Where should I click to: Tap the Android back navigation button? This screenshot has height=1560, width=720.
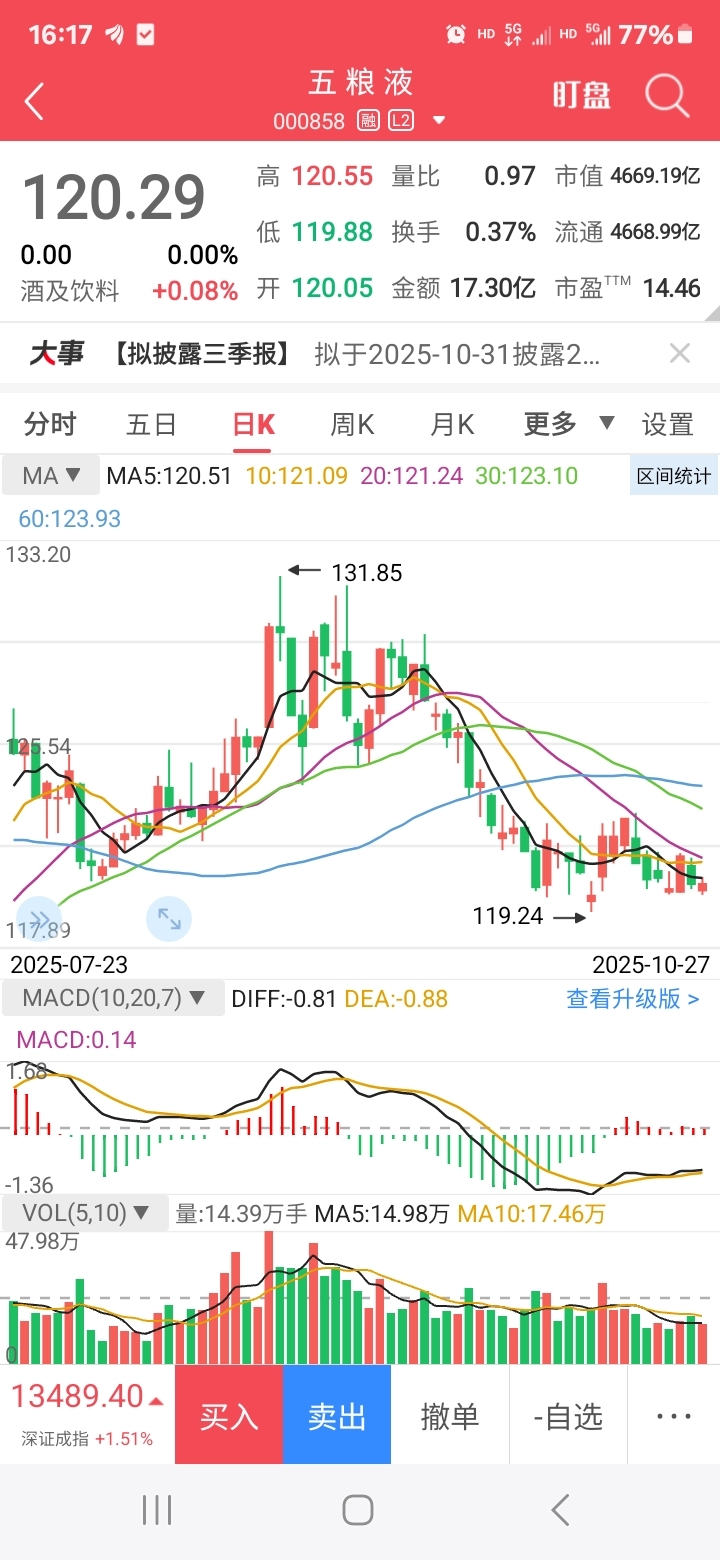[x=560, y=1510]
